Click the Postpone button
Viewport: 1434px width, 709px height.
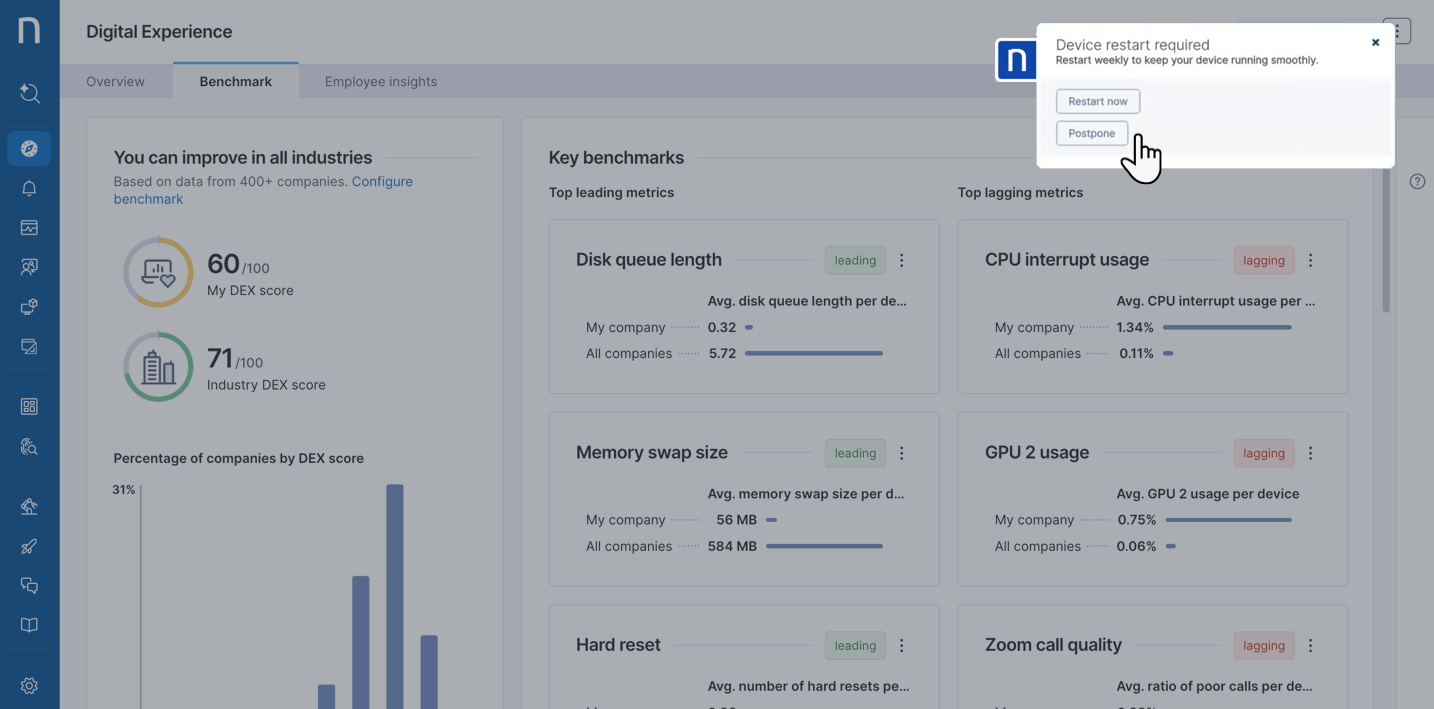click(1091, 133)
